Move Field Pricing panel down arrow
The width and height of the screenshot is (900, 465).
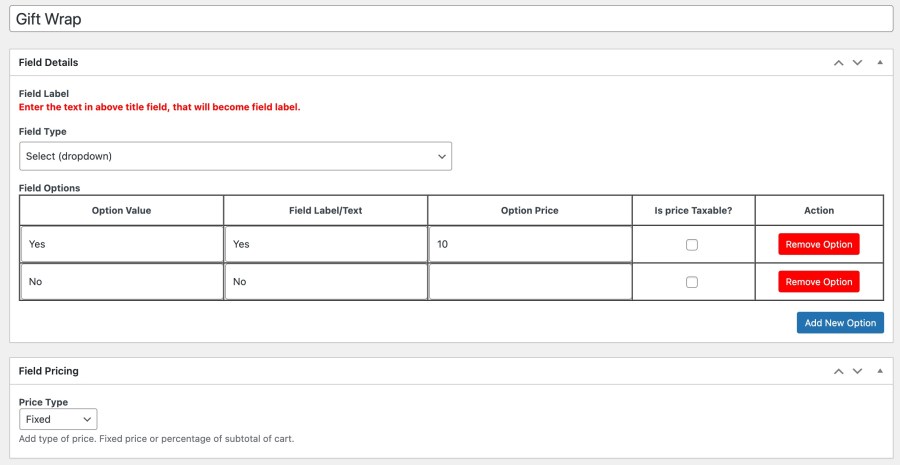click(x=857, y=371)
